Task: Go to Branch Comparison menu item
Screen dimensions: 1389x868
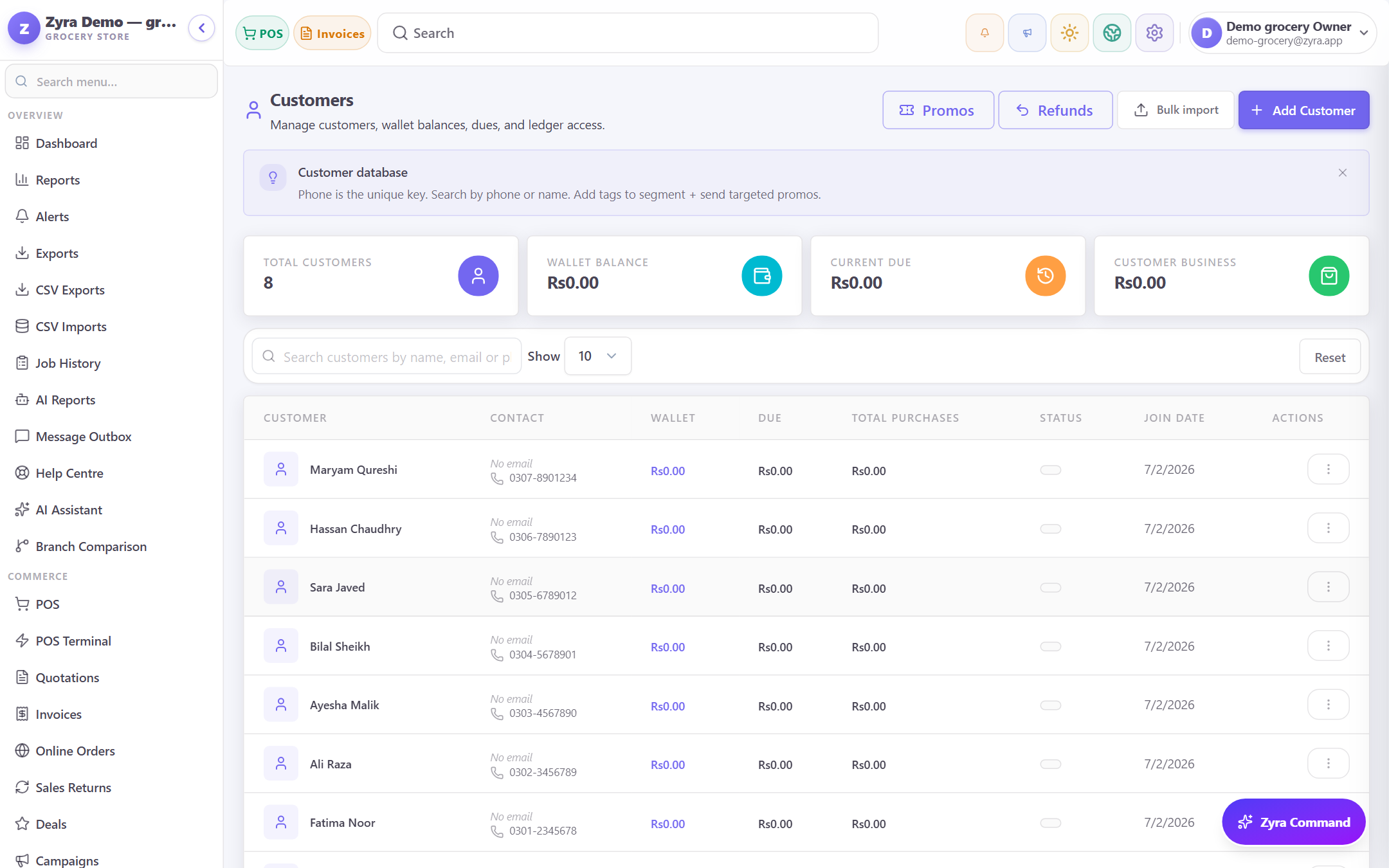Action: pyautogui.click(x=91, y=547)
